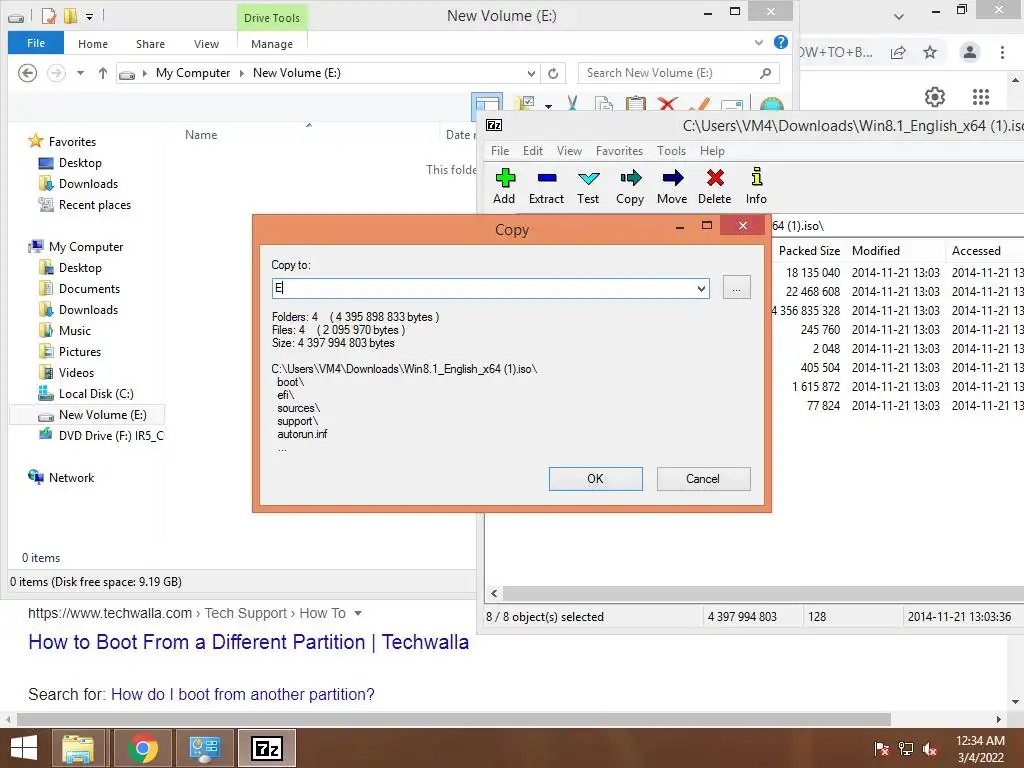This screenshot has height=768, width=1024.
Task: Open Customize Quick Access Toolbar dropdown
Action: pyautogui.click(x=89, y=16)
